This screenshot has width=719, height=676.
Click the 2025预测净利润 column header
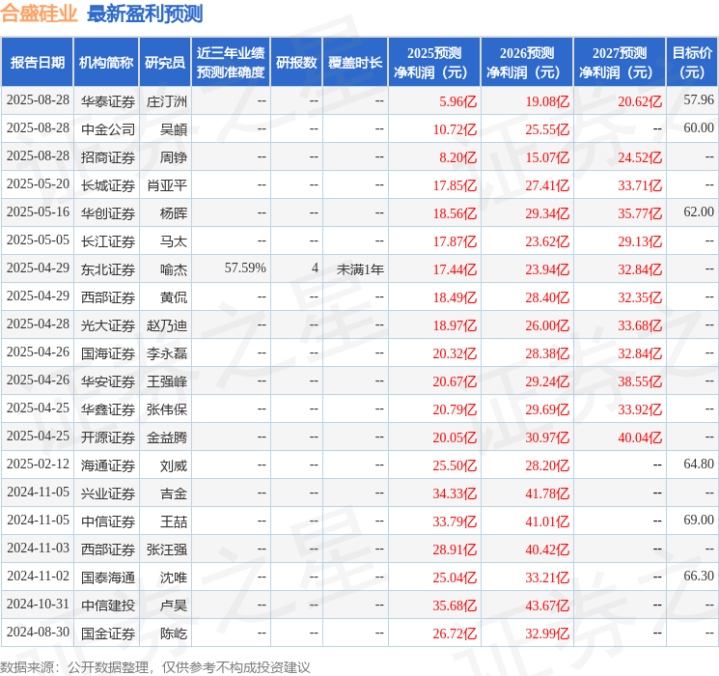[434, 62]
